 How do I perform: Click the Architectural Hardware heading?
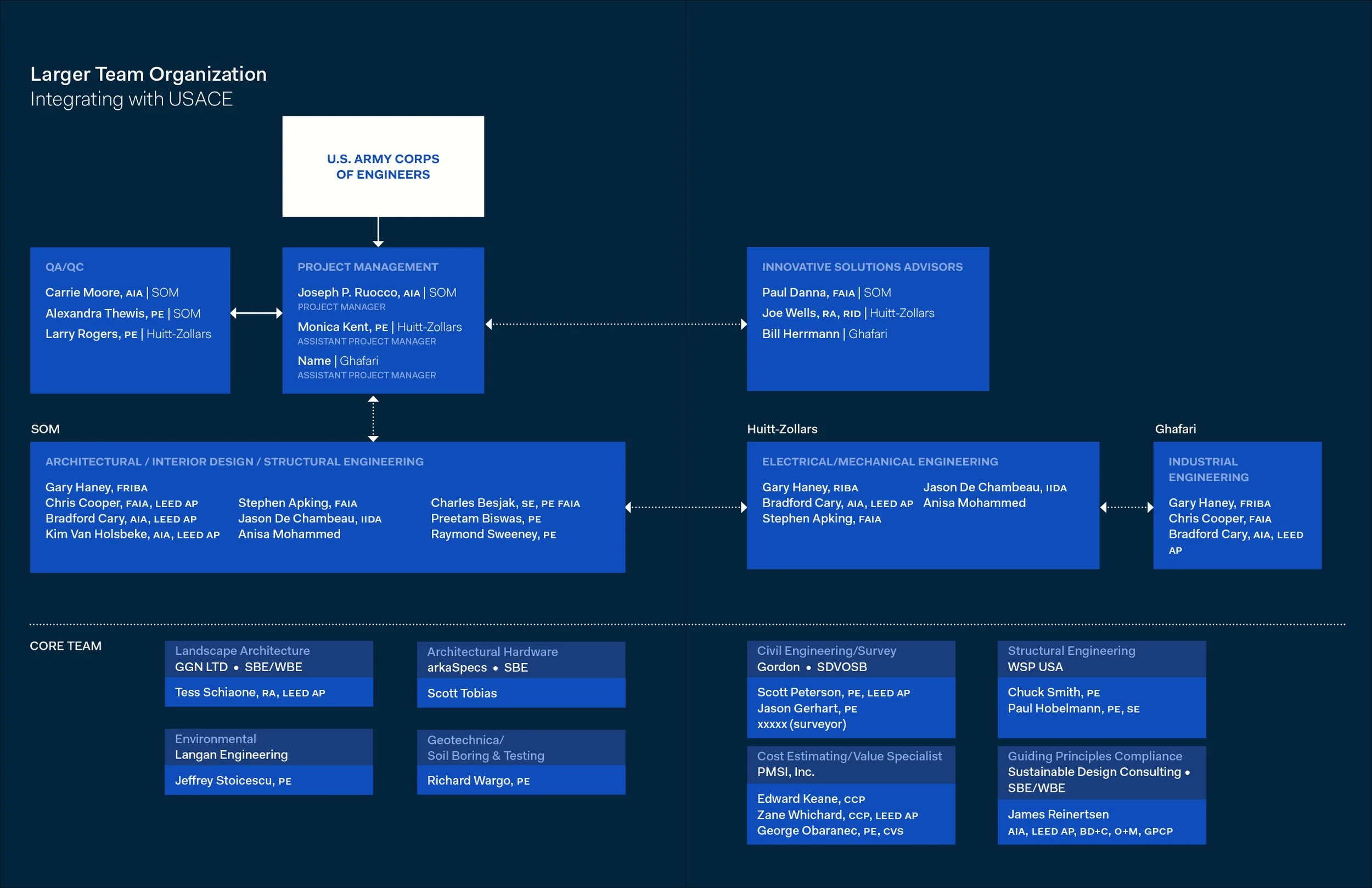point(492,652)
